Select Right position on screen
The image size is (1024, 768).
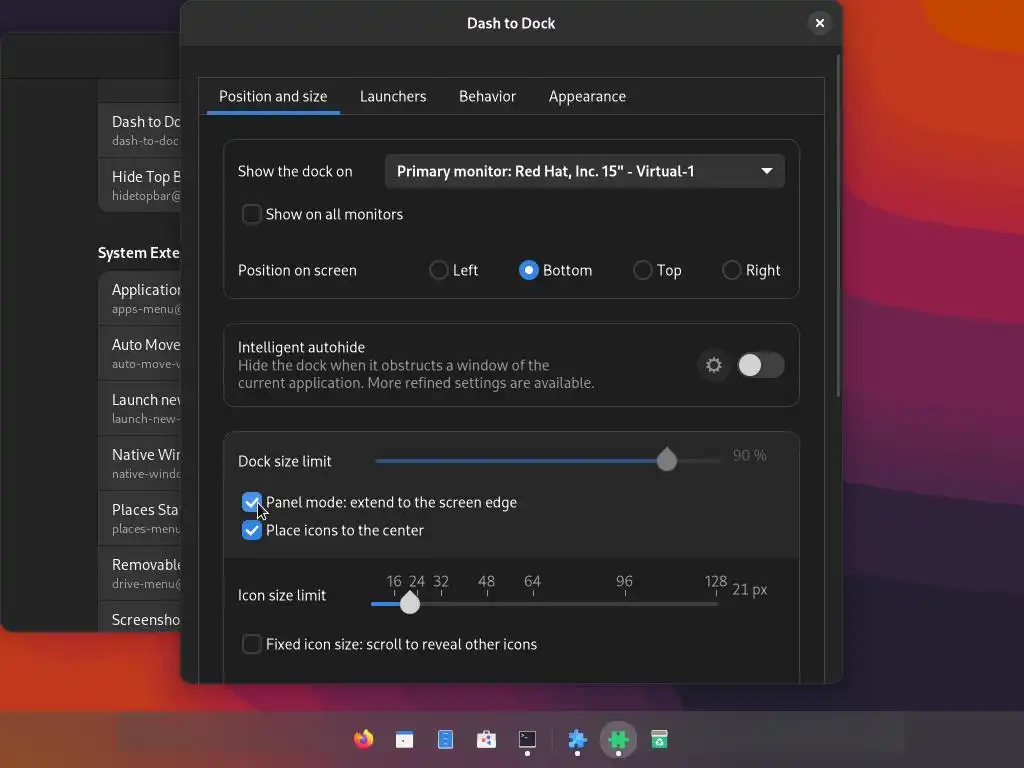tap(731, 270)
